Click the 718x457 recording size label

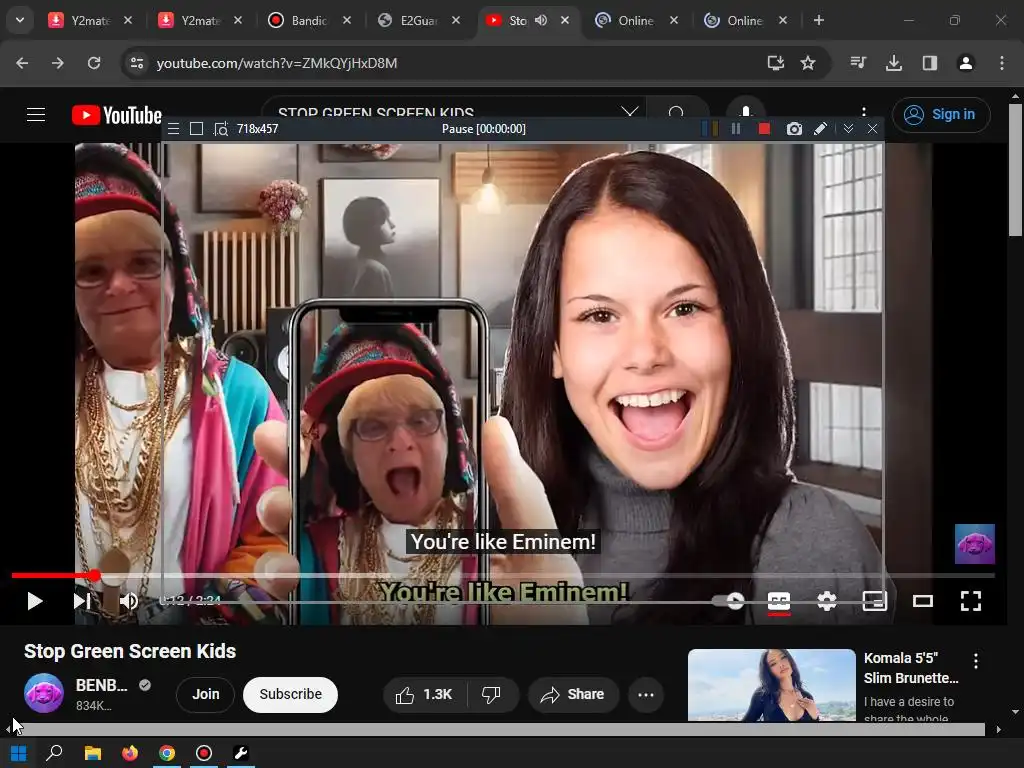257,129
